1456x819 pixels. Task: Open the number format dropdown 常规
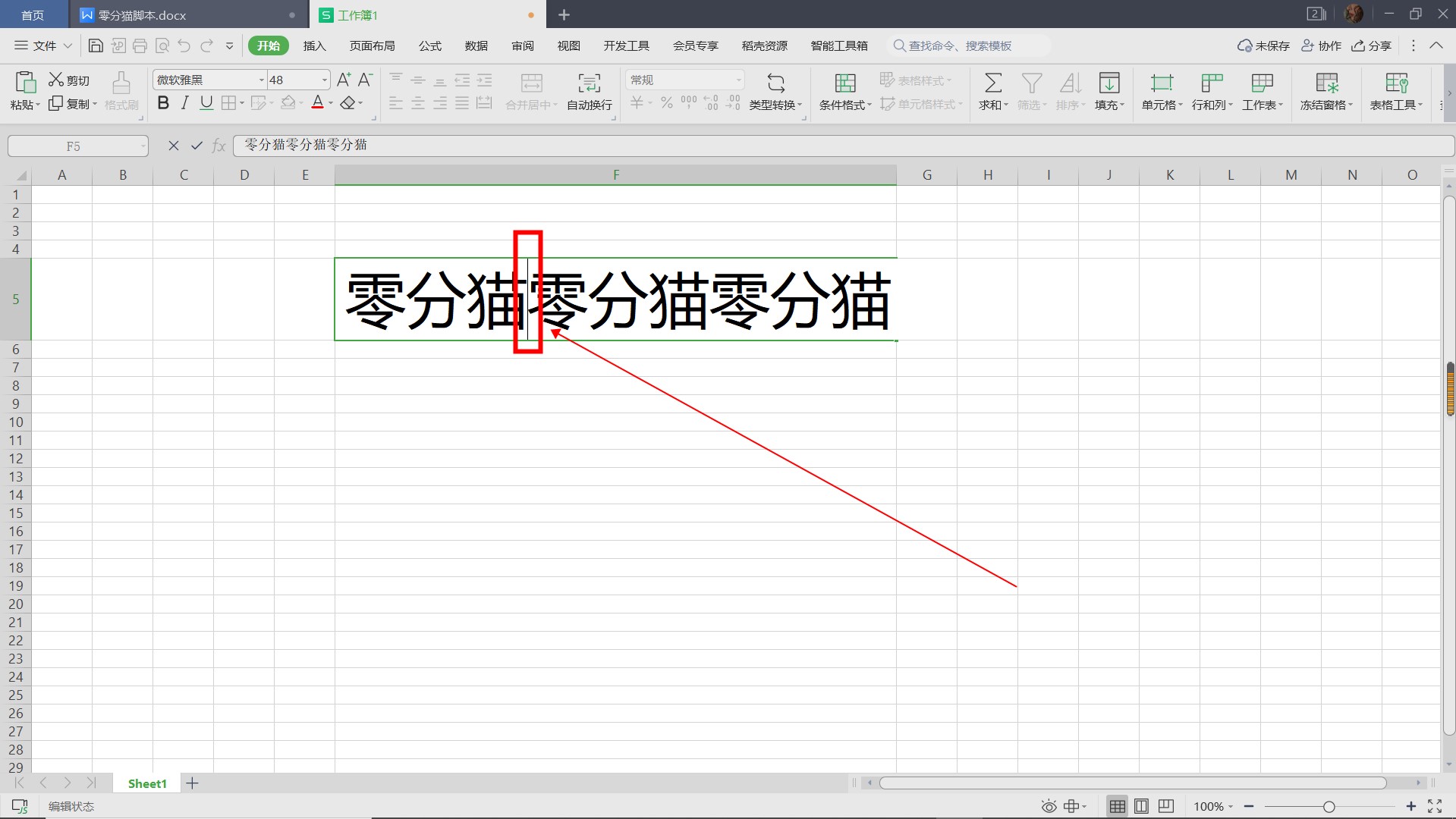[x=738, y=80]
